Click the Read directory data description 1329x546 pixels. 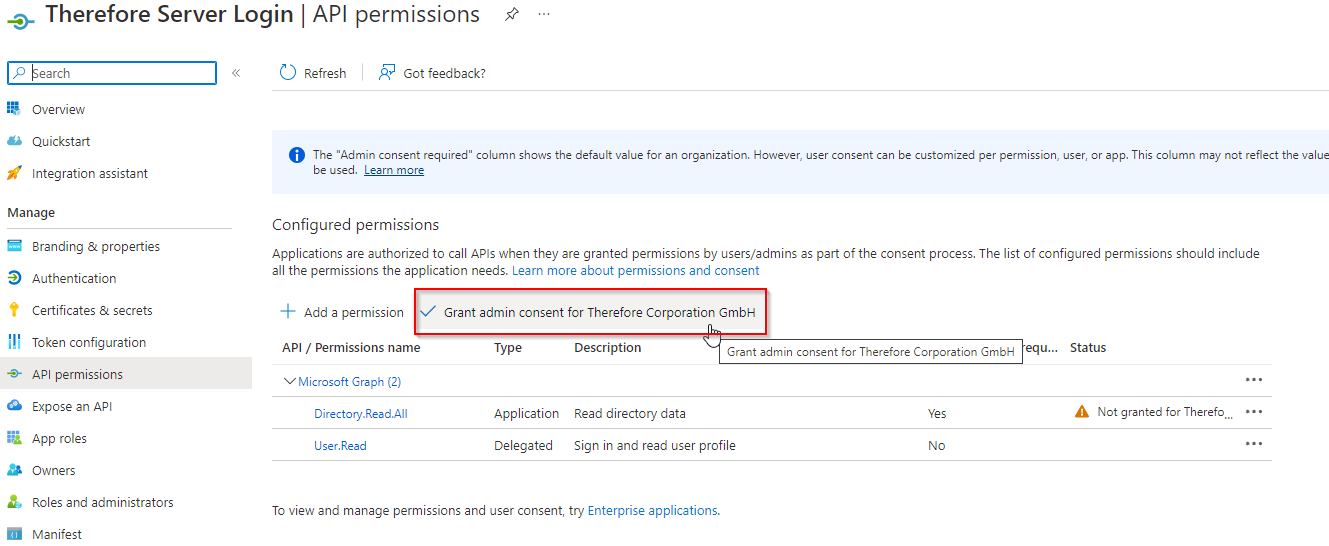coord(630,413)
